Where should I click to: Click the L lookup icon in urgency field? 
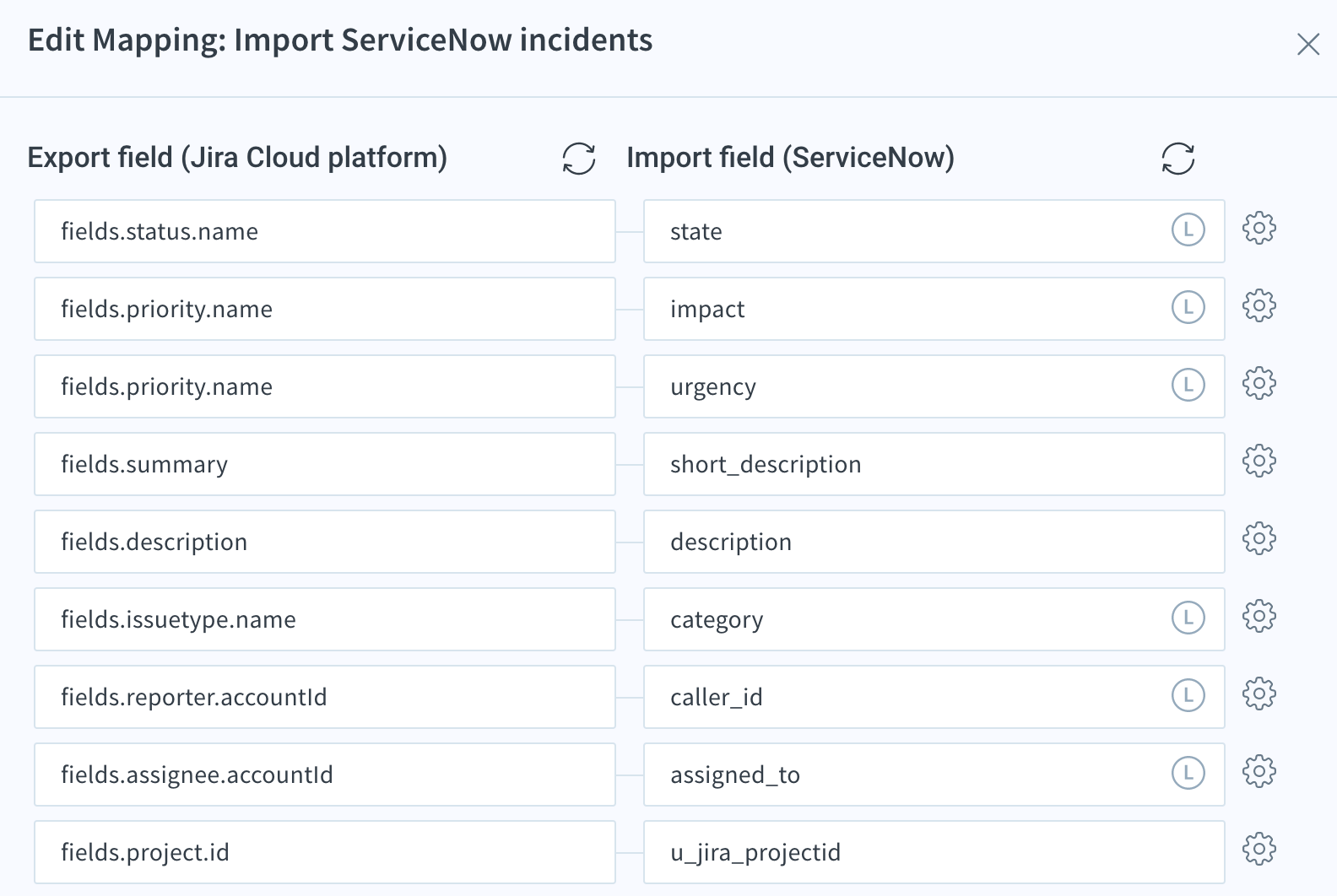coord(1188,385)
